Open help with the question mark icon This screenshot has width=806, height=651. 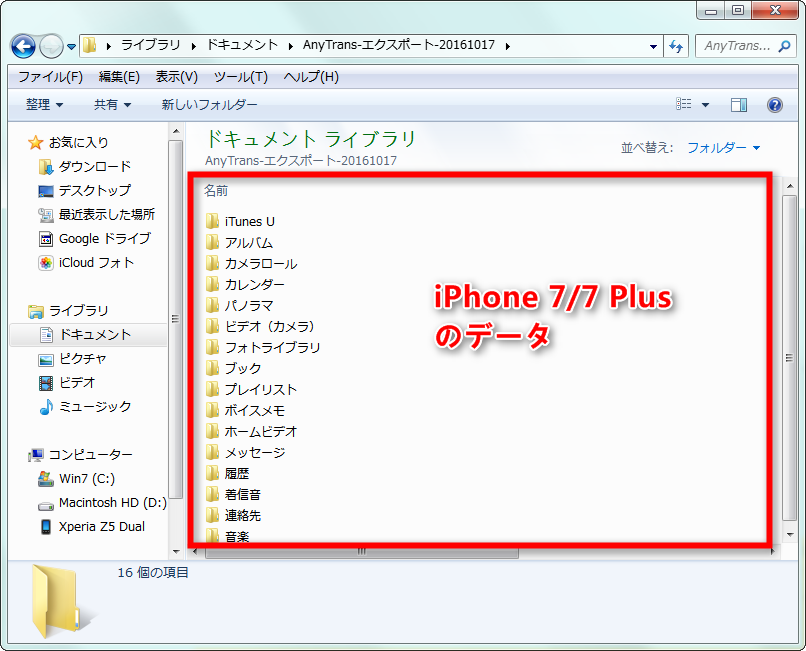point(775,105)
